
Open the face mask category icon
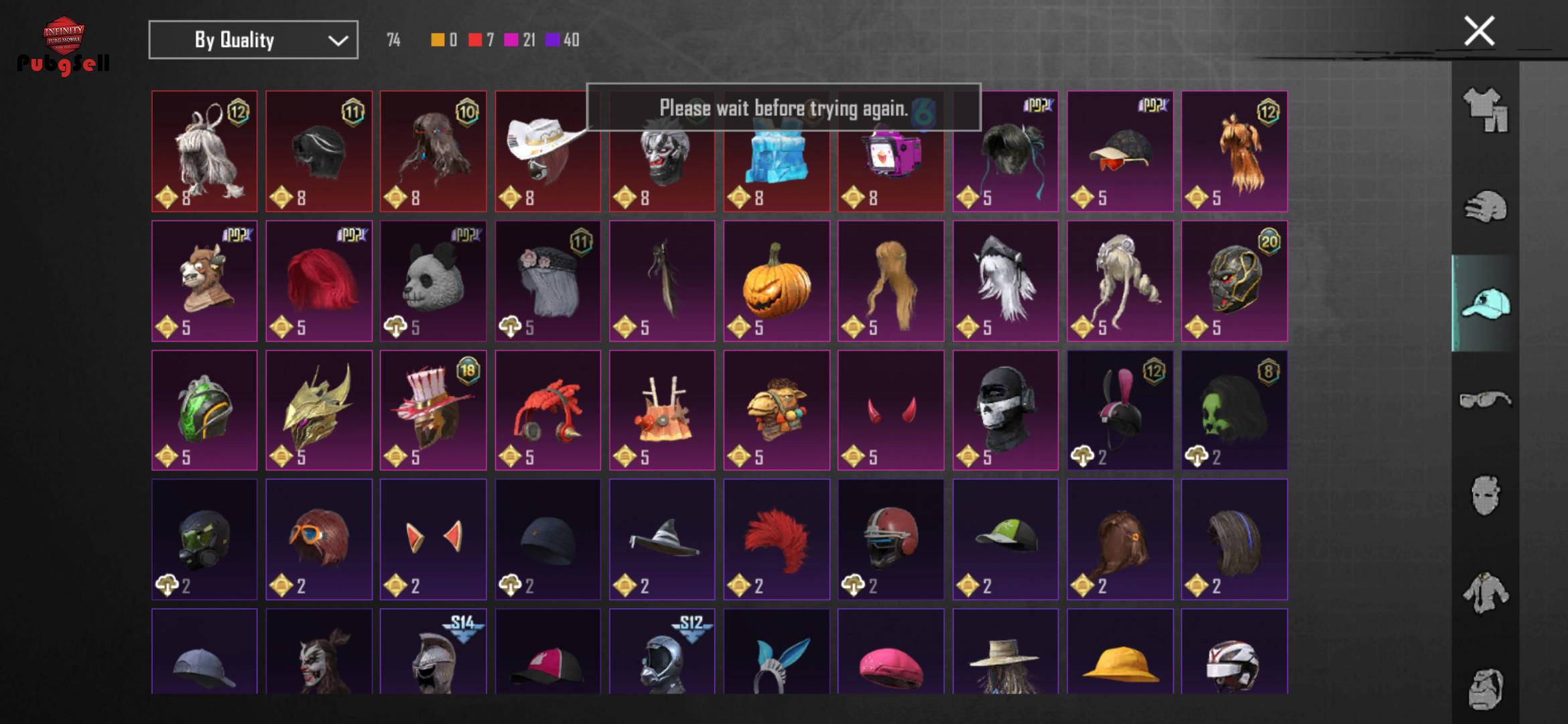click(1485, 496)
